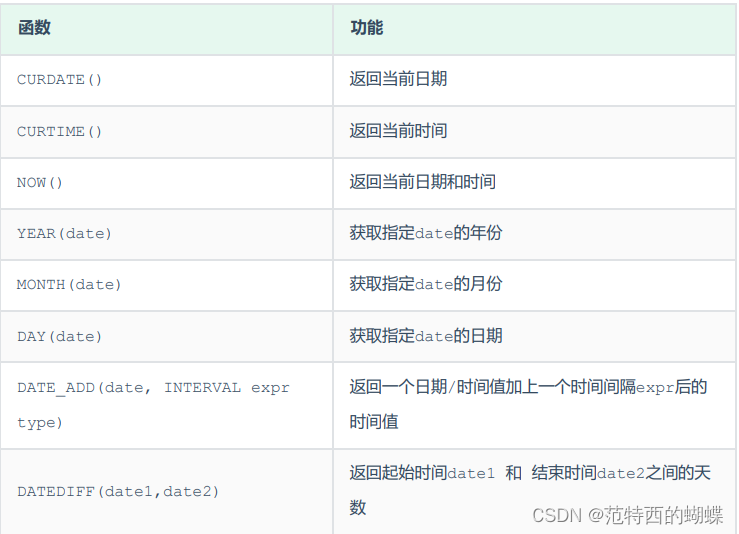Select the 返回起始时间date1 description cell

[x=534, y=492]
